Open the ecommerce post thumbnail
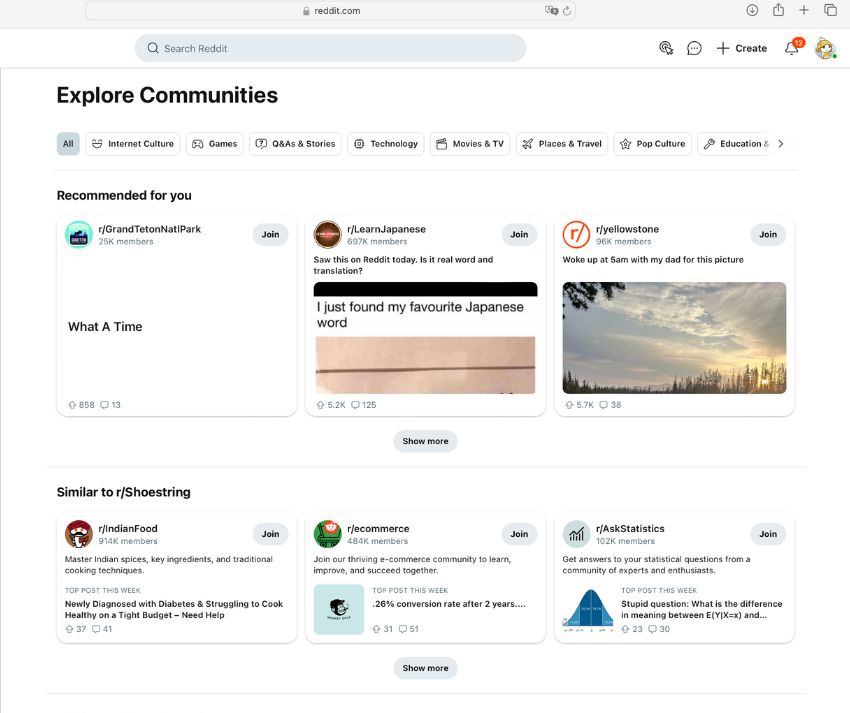The width and height of the screenshot is (850, 713). click(x=339, y=609)
